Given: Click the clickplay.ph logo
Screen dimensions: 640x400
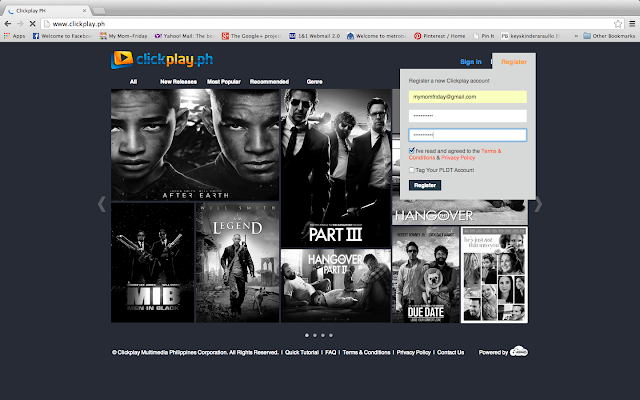Looking at the screenshot, I should 162,60.
